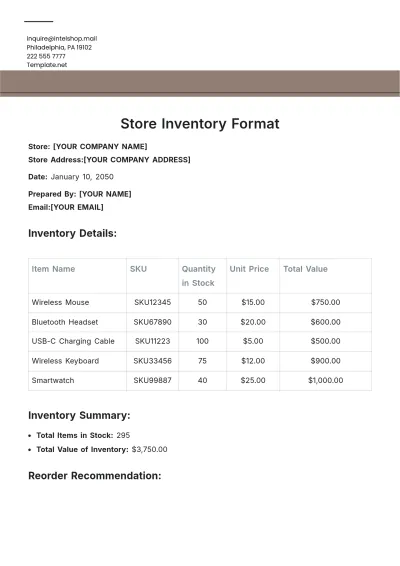Click the $20.00 unit price cell
The height and width of the screenshot is (566, 400).
click(x=253, y=322)
